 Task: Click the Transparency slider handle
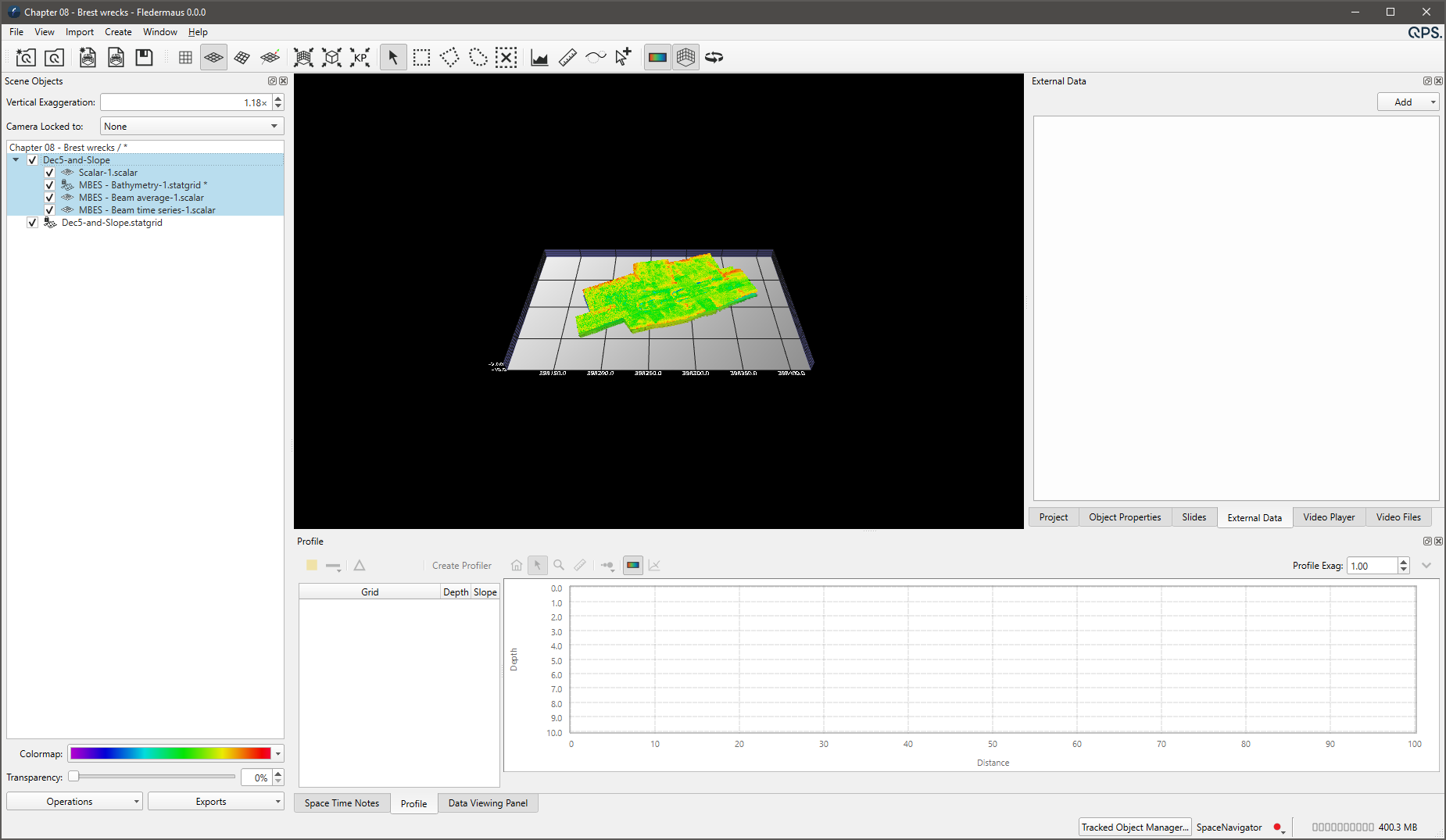(x=73, y=777)
